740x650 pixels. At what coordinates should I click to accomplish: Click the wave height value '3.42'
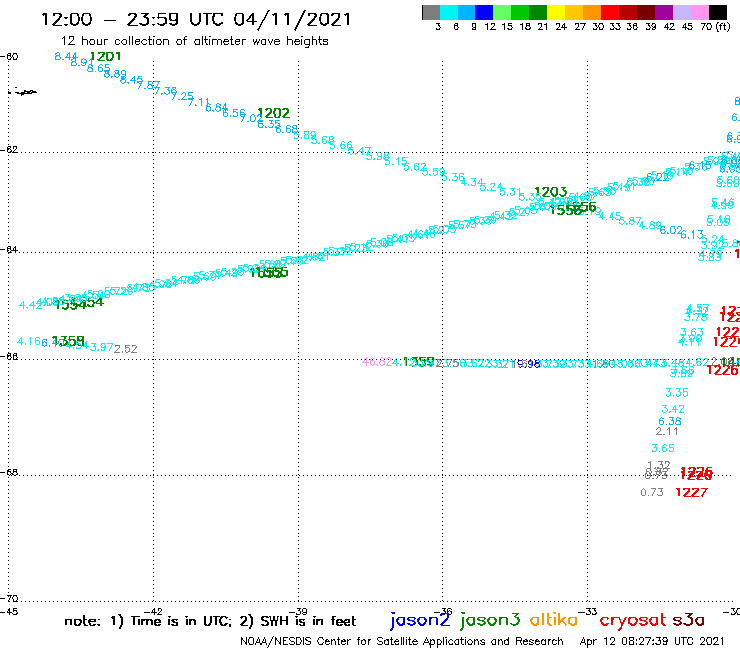pos(673,409)
